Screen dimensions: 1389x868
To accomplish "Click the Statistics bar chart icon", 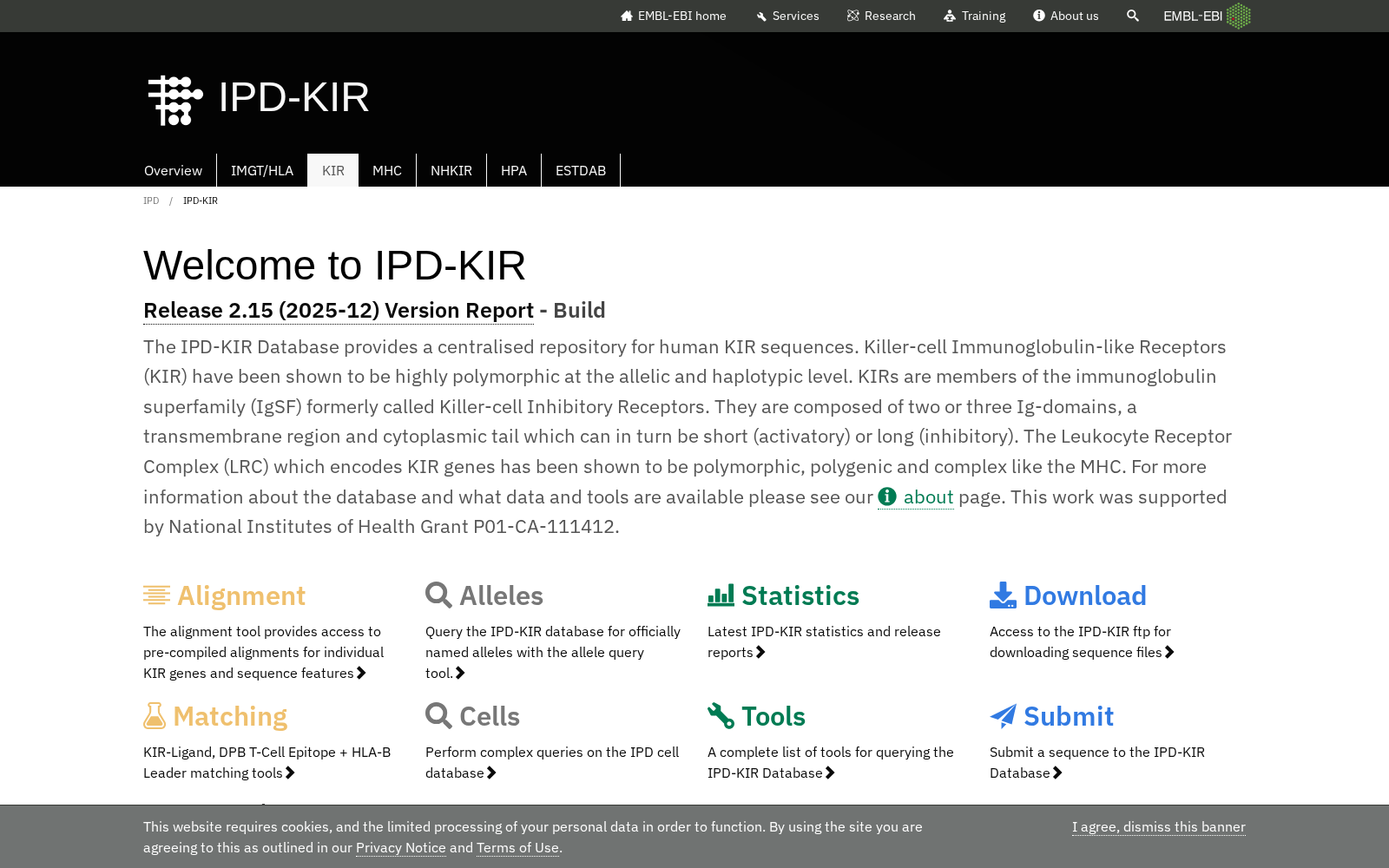I will pos(721,595).
